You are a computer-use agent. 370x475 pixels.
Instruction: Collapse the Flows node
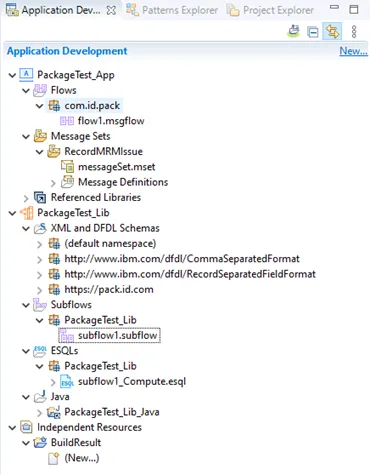pyautogui.click(x=26, y=90)
